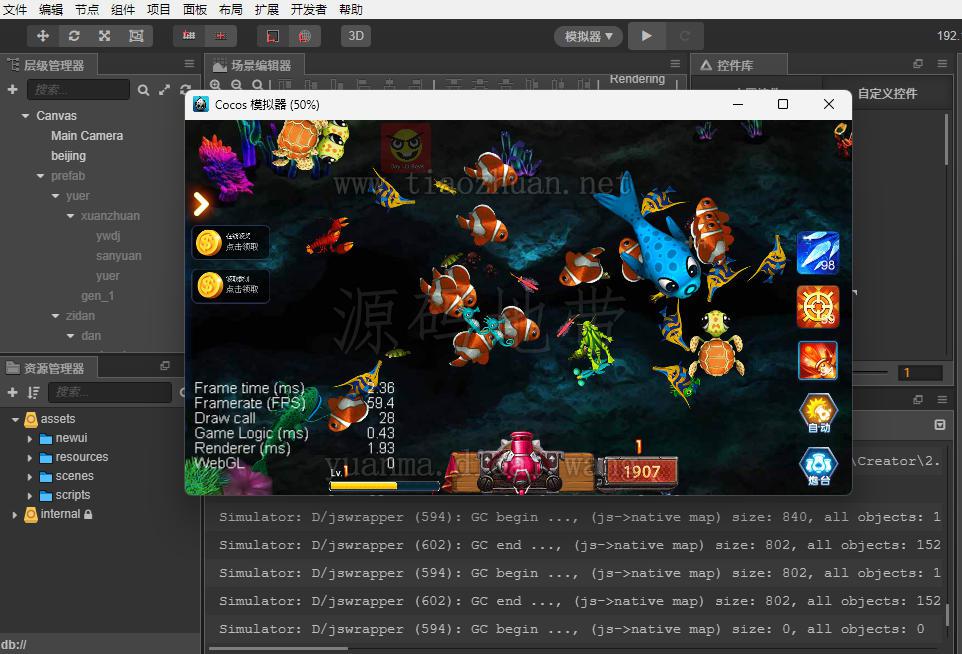Select the Main Camera node
962x654 pixels.
[87, 136]
